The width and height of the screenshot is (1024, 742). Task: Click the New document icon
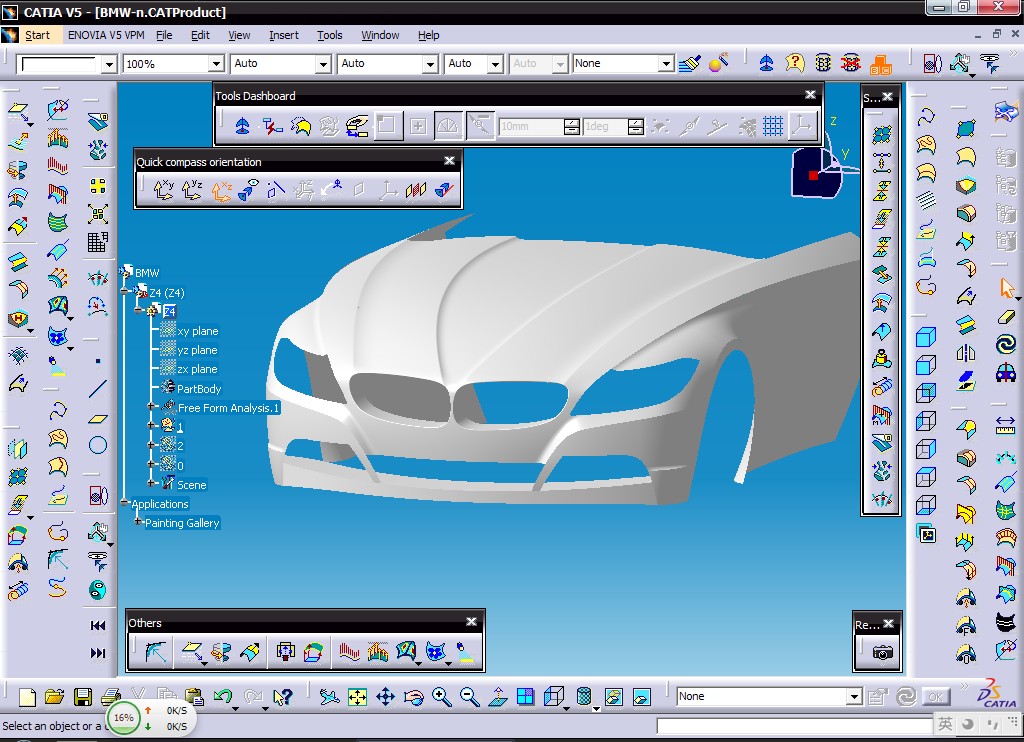pos(27,697)
